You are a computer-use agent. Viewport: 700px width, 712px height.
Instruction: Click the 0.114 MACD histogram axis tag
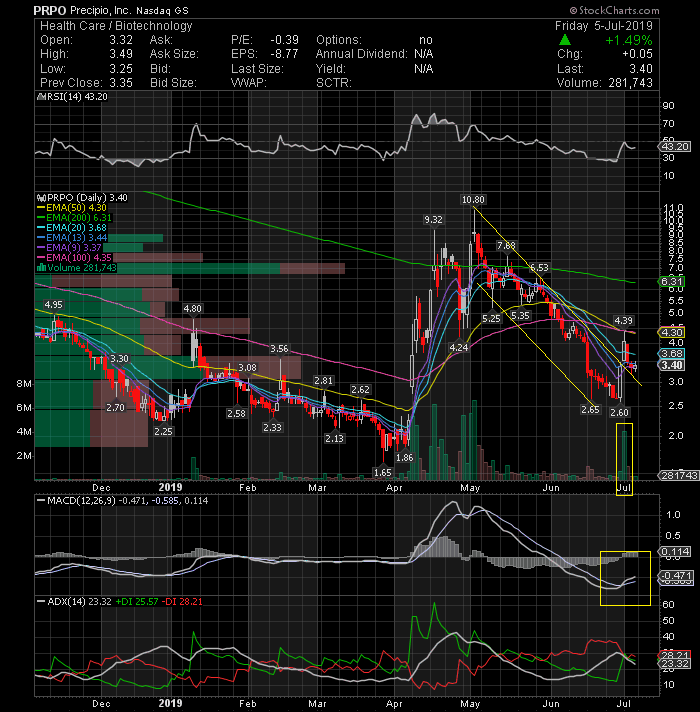(x=674, y=552)
